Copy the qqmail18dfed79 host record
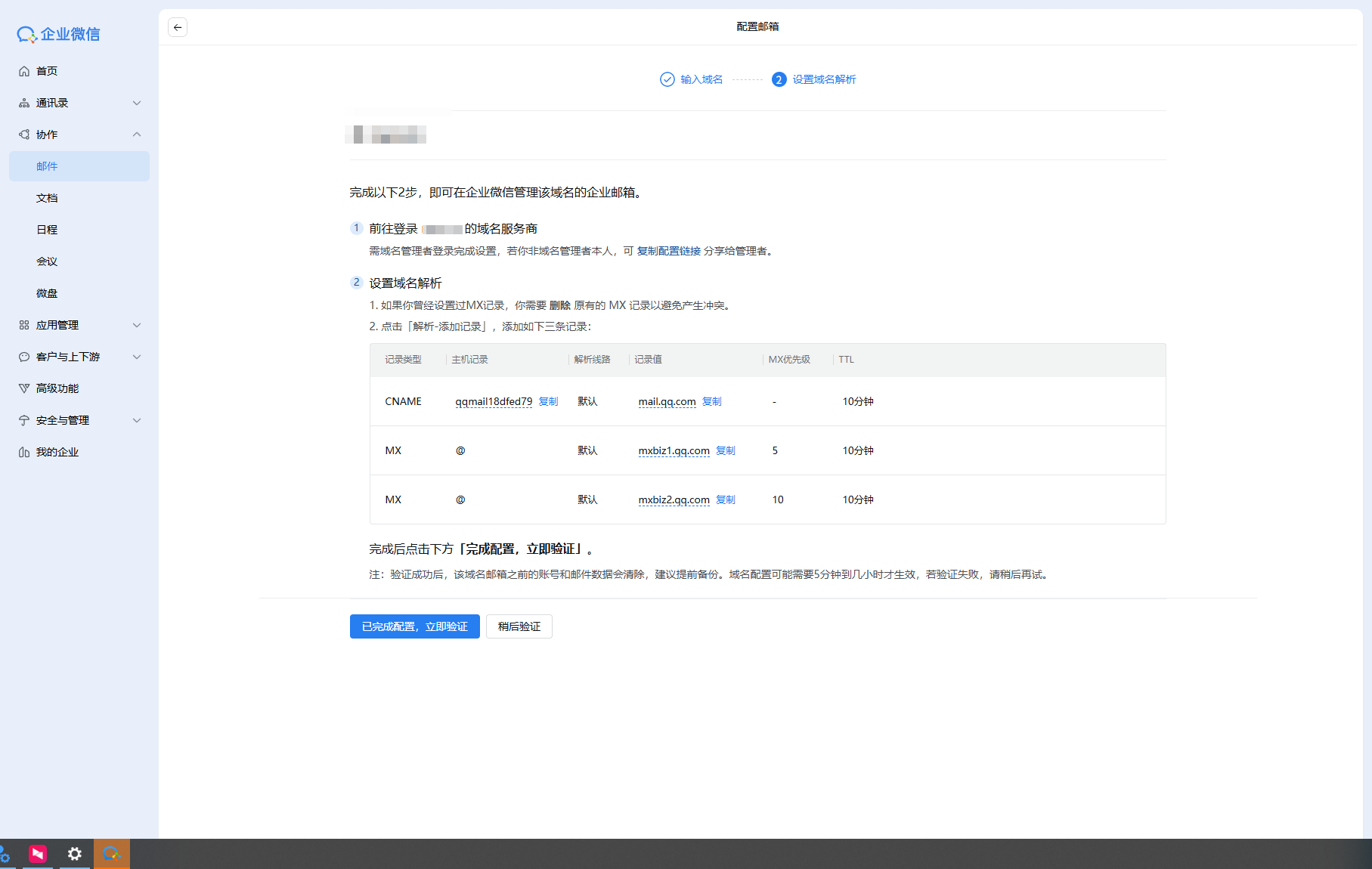The image size is (1372, 869). [548, 401]
